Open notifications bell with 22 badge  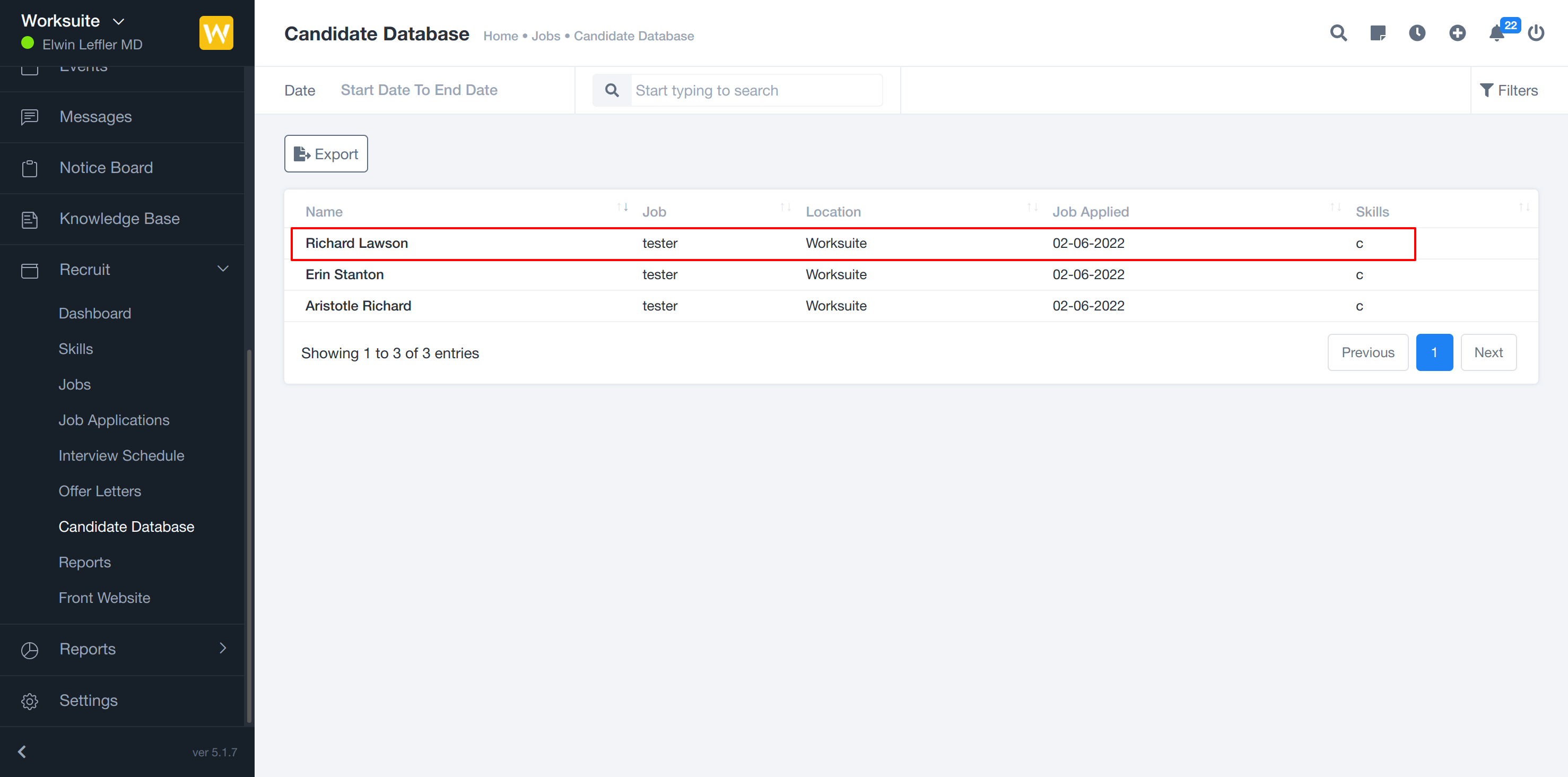[x=1497, y=33]
